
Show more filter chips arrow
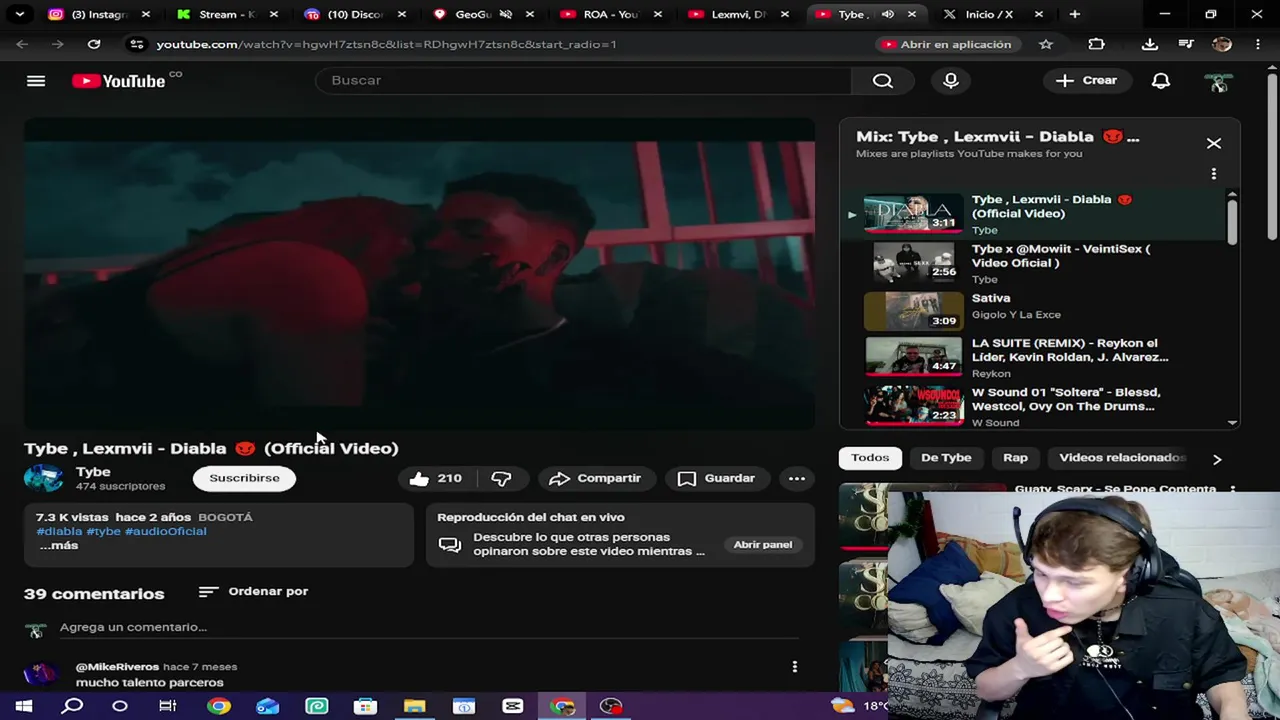[1217, 459]
